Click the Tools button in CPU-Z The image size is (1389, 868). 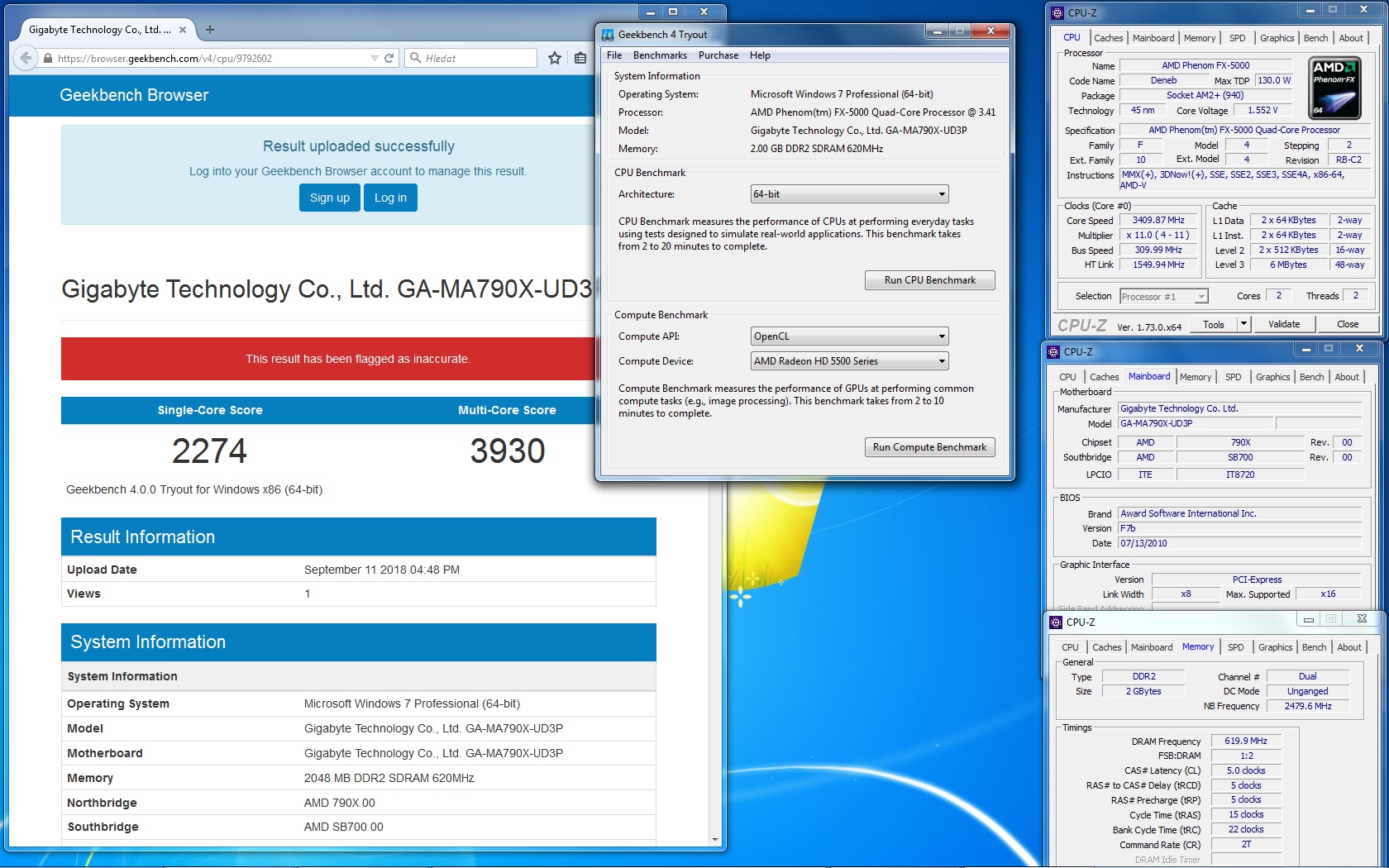(x=1214, y=324)
